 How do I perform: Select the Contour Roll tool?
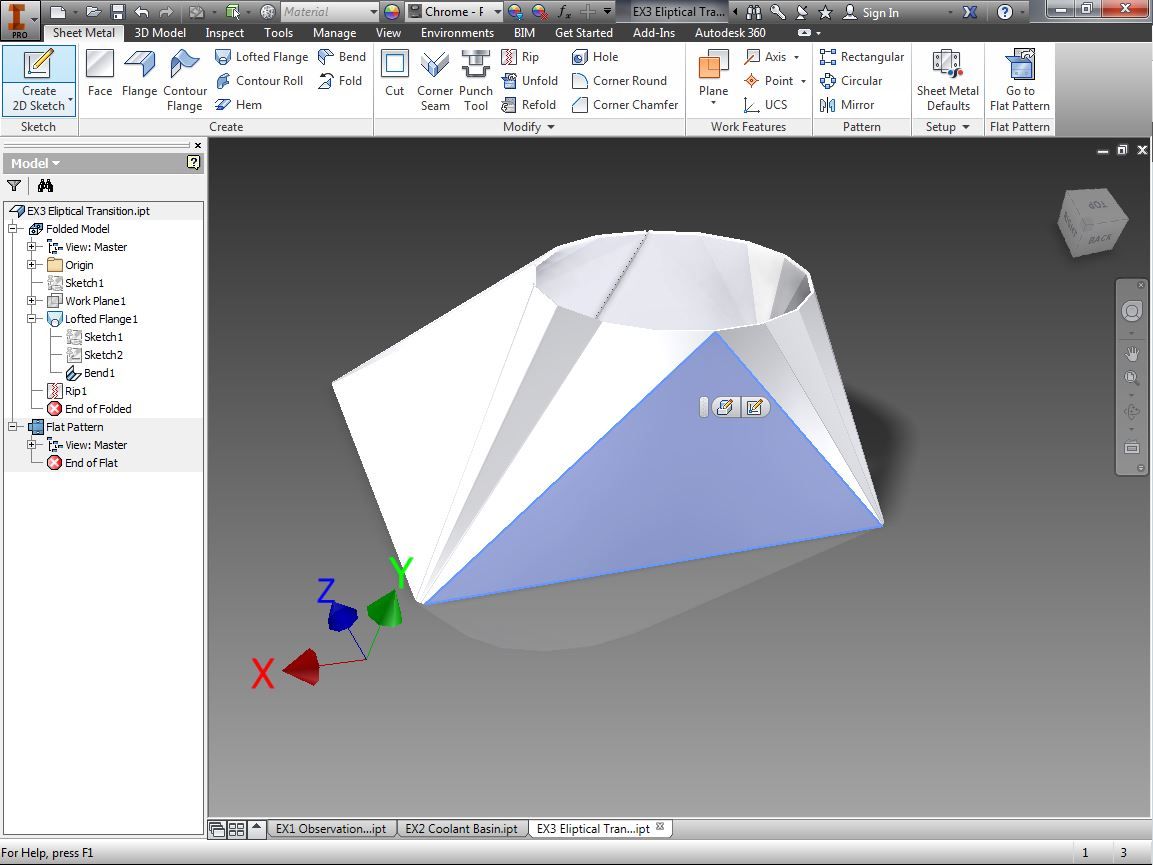[x=260, y=81]
